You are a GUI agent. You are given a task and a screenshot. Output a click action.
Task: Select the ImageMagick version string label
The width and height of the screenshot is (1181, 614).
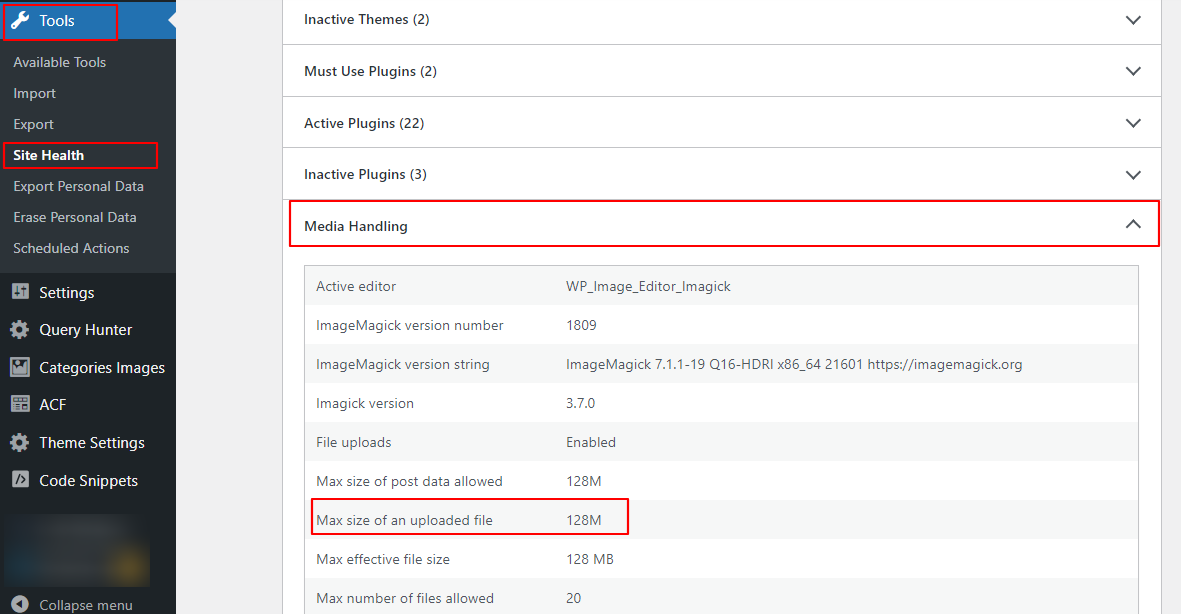(x=403, y=365)
